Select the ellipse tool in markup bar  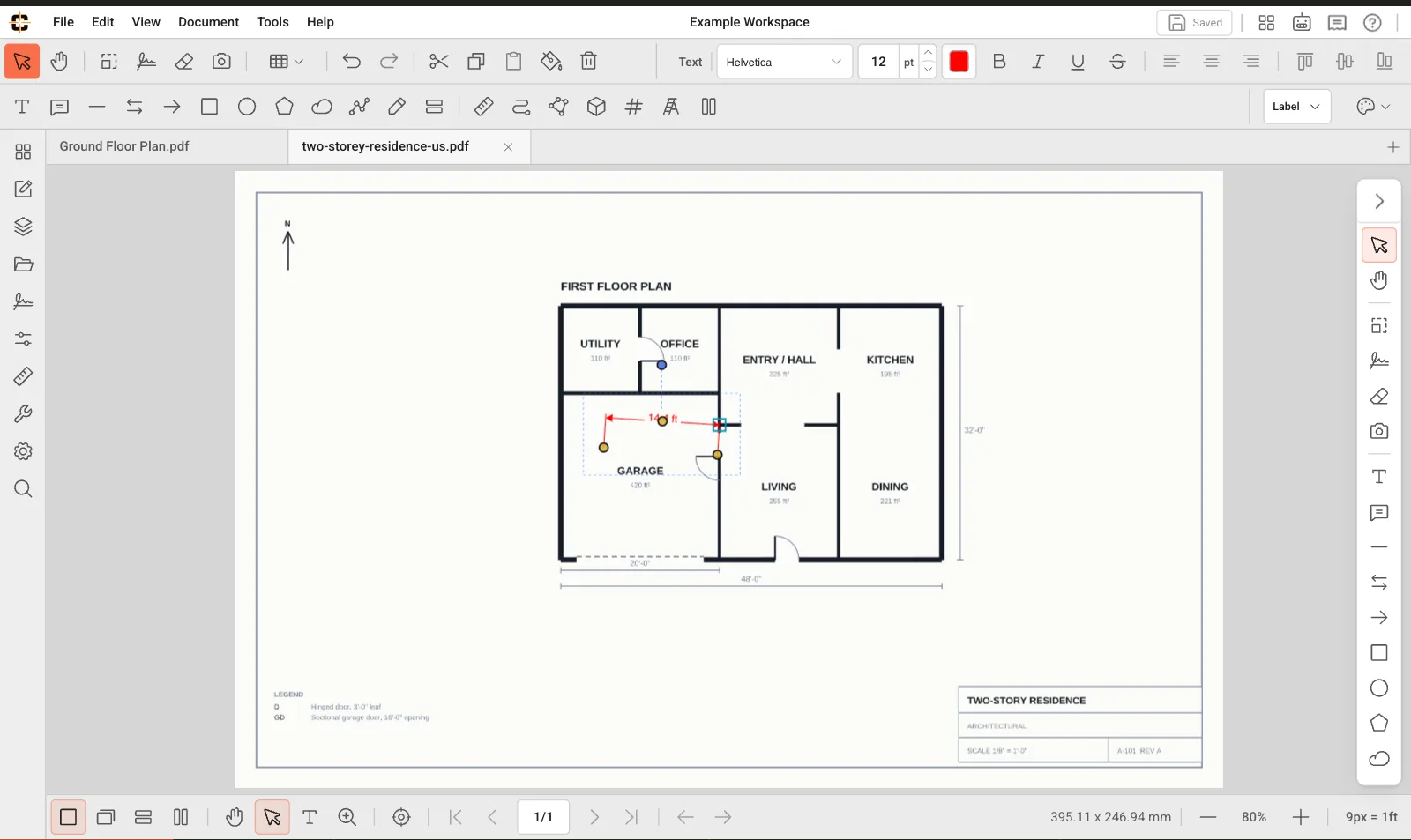coord(247,108)
